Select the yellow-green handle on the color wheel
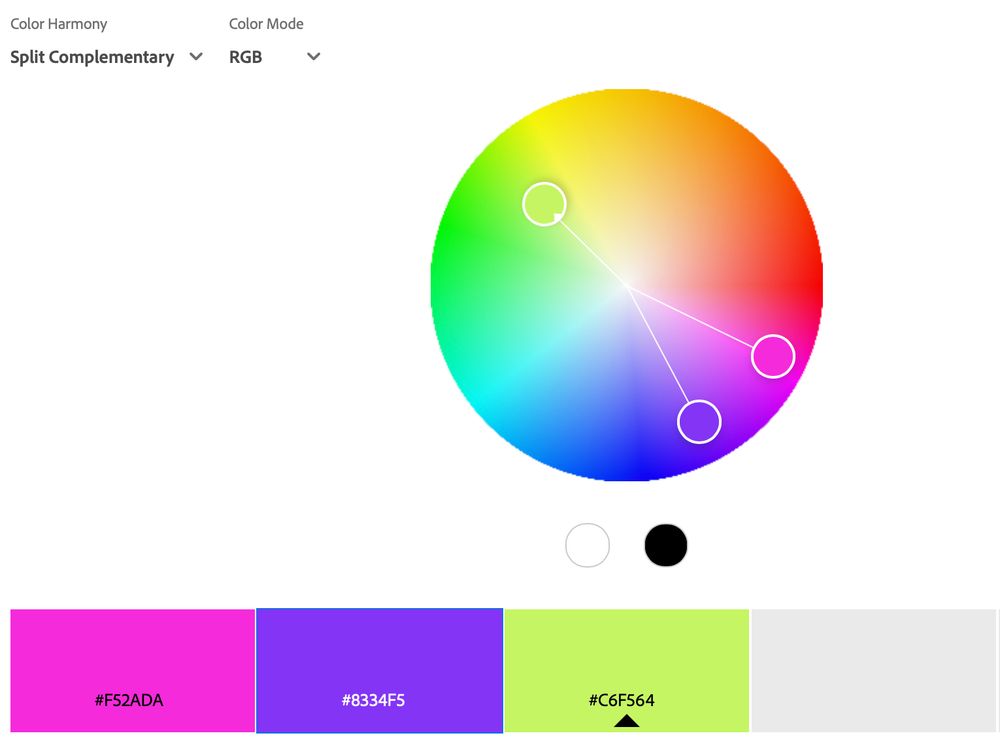The height and width of the screenshot is (739, 1000). pos(544,204)
